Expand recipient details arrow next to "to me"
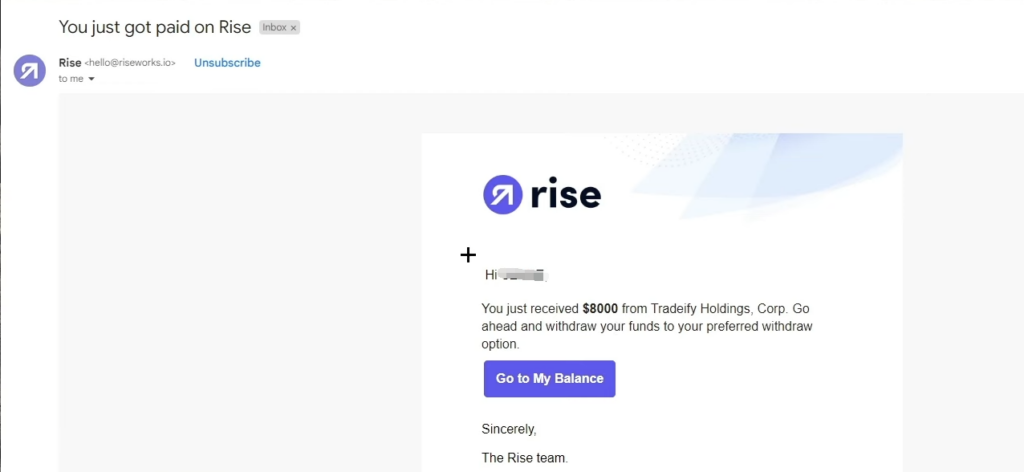Screen dimensions: 1024x472 click(91, 79)
